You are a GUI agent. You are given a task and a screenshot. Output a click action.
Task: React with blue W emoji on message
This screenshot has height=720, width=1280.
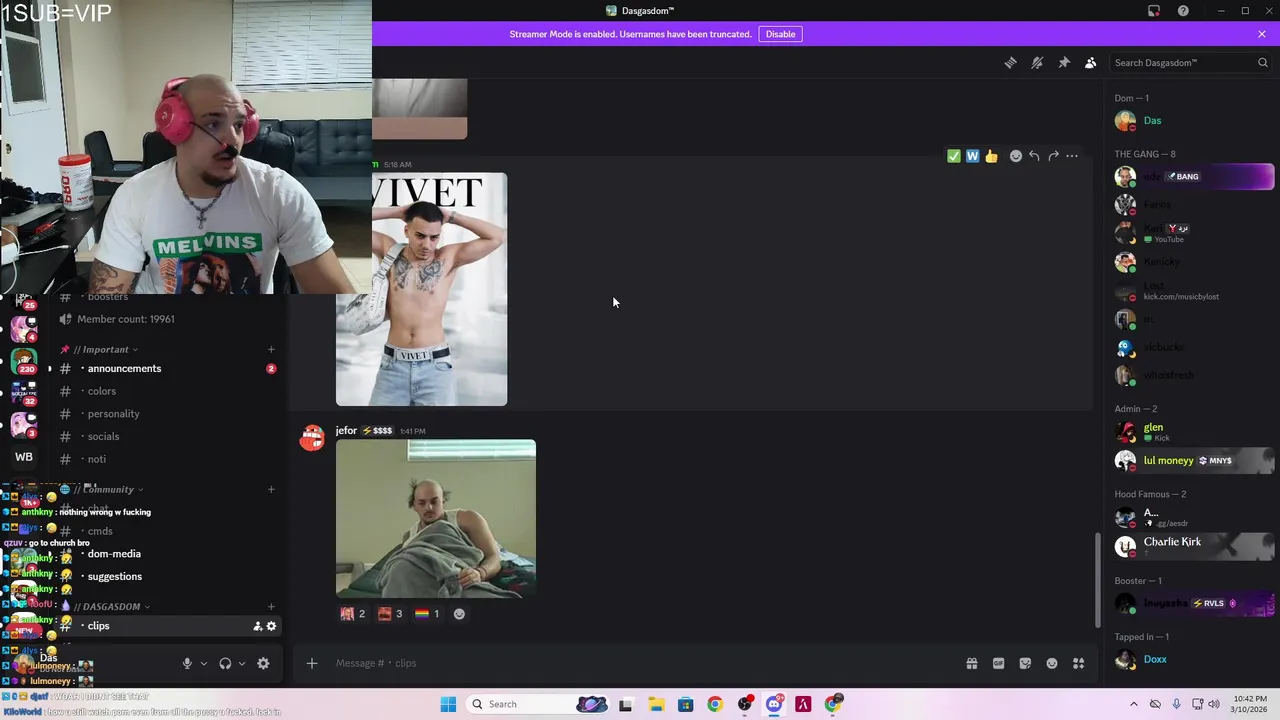(972, 156)
